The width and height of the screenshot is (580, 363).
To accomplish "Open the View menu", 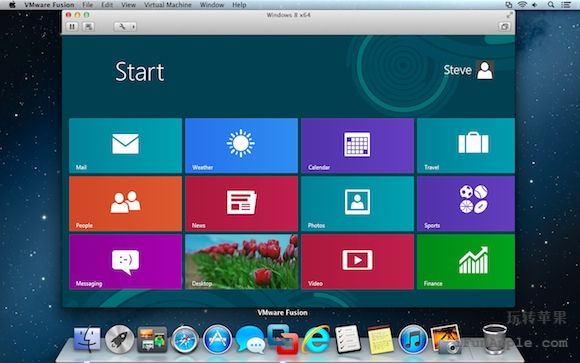I will pos(128,5).
